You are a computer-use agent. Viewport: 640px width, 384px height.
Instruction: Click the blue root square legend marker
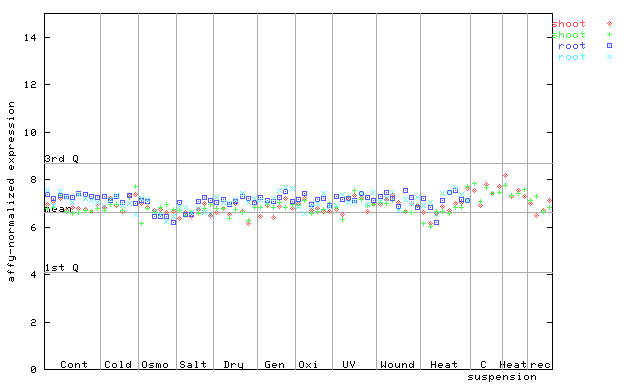[x=609, y=46]
